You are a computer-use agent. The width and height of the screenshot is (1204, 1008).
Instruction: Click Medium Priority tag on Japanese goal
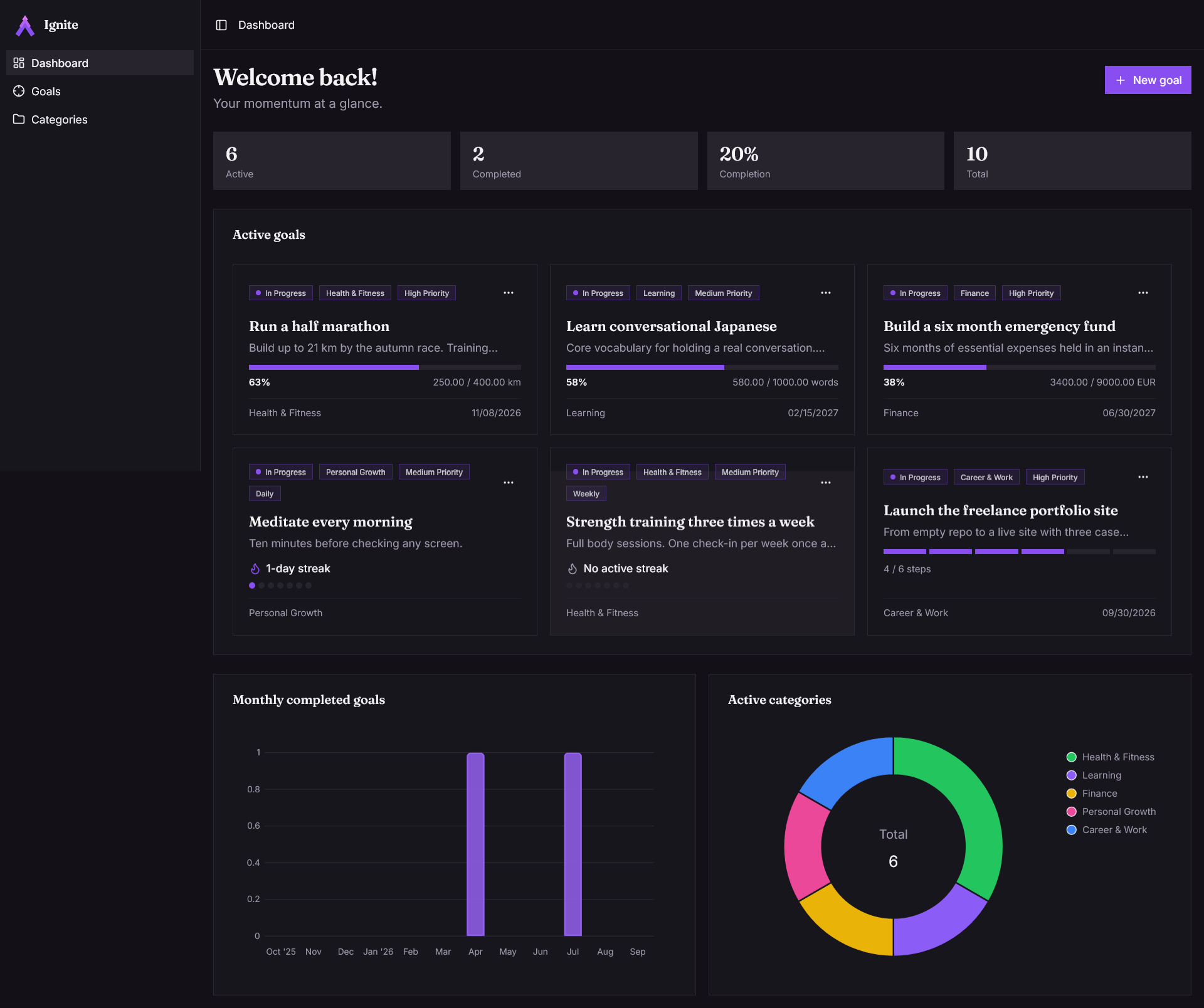click(723, 293)
